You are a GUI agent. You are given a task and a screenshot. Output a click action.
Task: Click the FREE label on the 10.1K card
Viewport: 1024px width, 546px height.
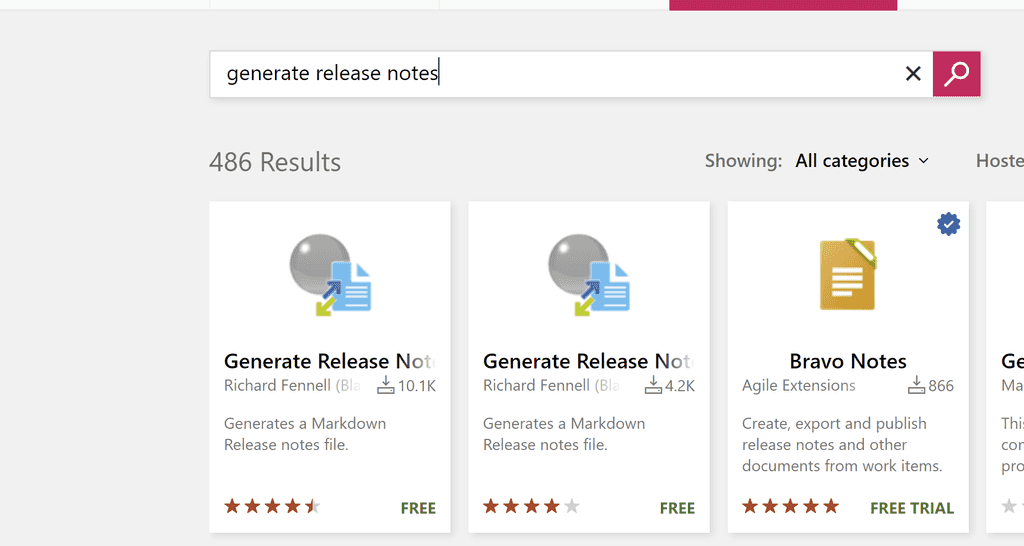(x=418, y=508)
